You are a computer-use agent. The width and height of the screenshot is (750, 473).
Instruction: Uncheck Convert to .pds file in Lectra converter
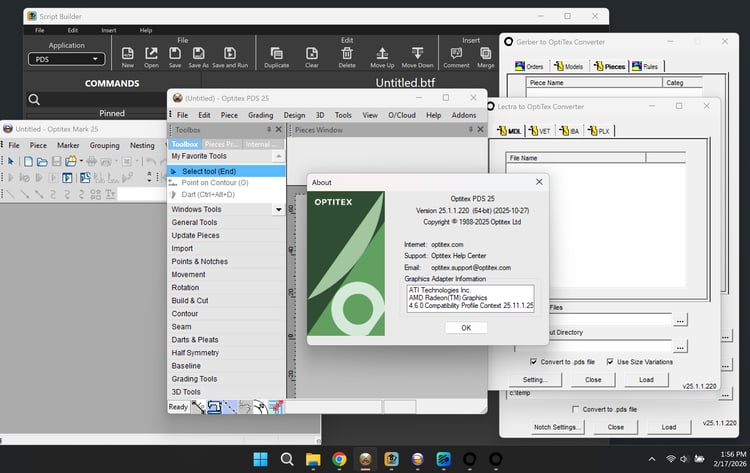(x=532, y=361)
